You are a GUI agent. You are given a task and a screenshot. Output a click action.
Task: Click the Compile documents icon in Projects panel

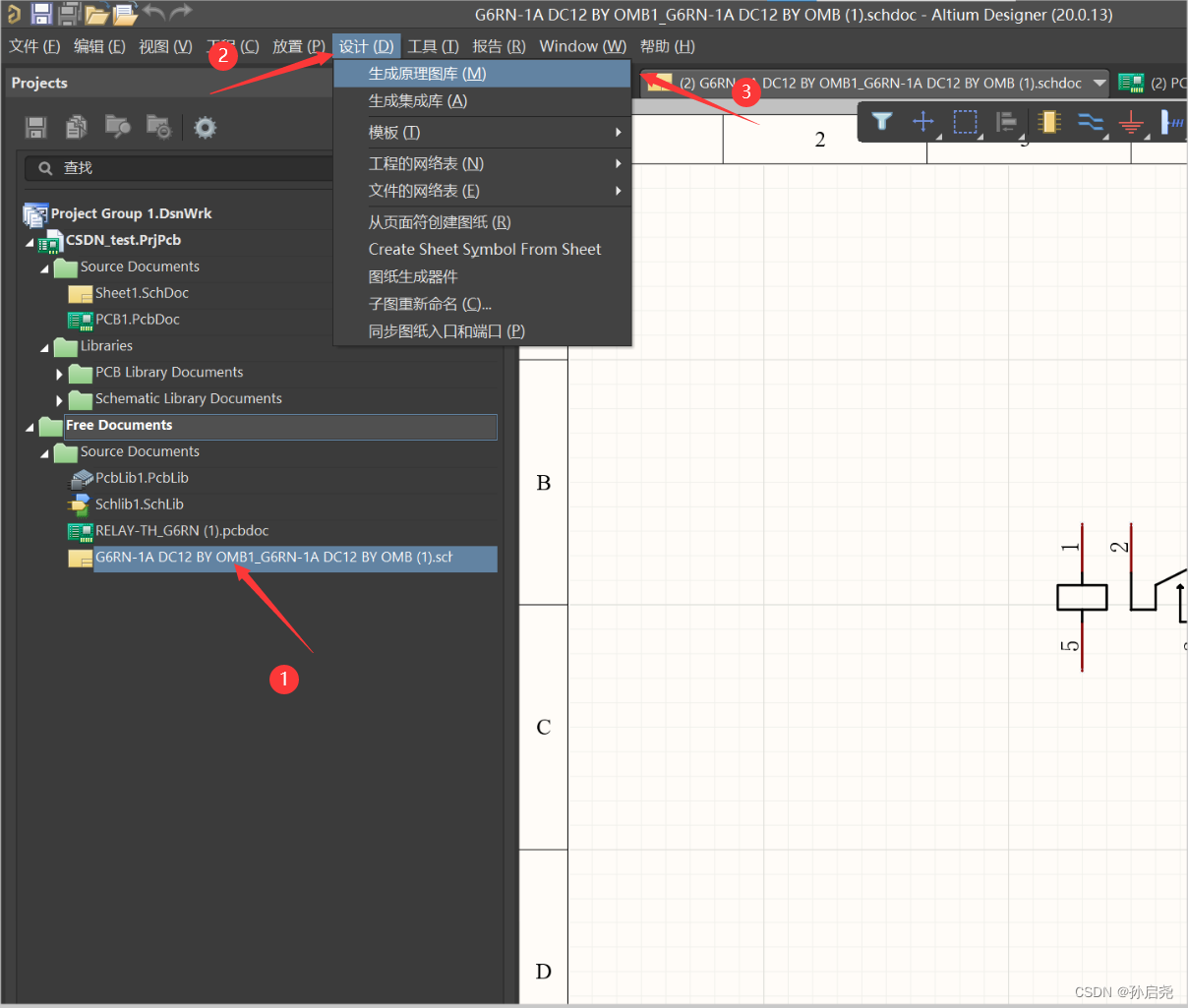coord(77,127)
